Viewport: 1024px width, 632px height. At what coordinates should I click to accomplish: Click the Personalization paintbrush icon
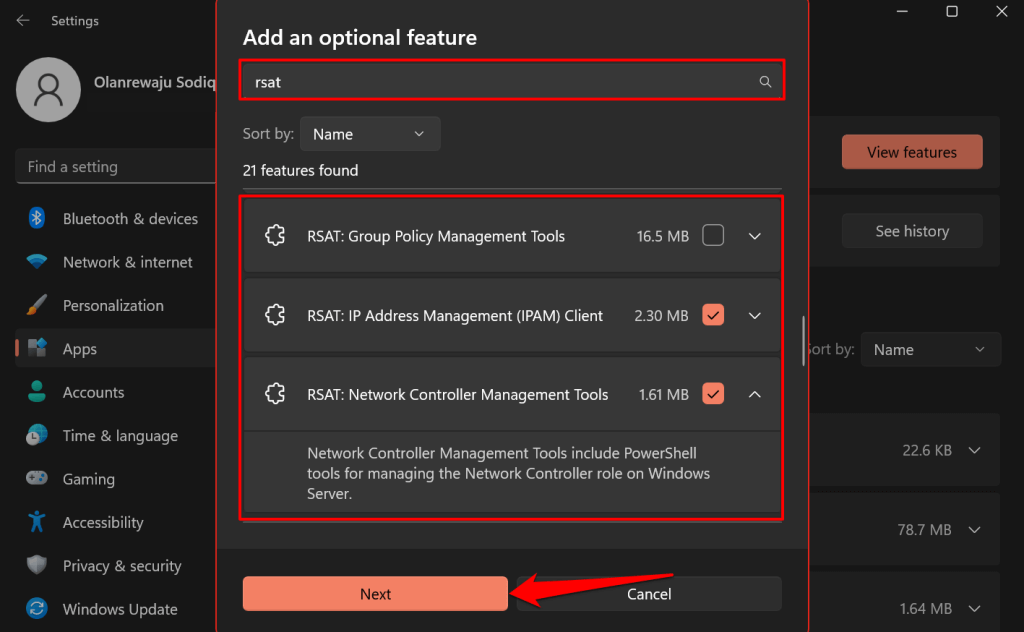[37, 306]
